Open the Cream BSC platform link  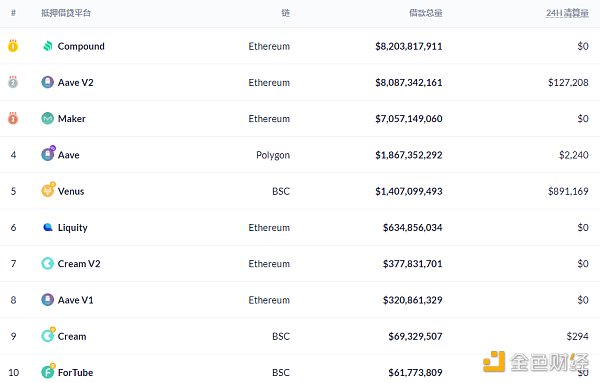point(72,336)
